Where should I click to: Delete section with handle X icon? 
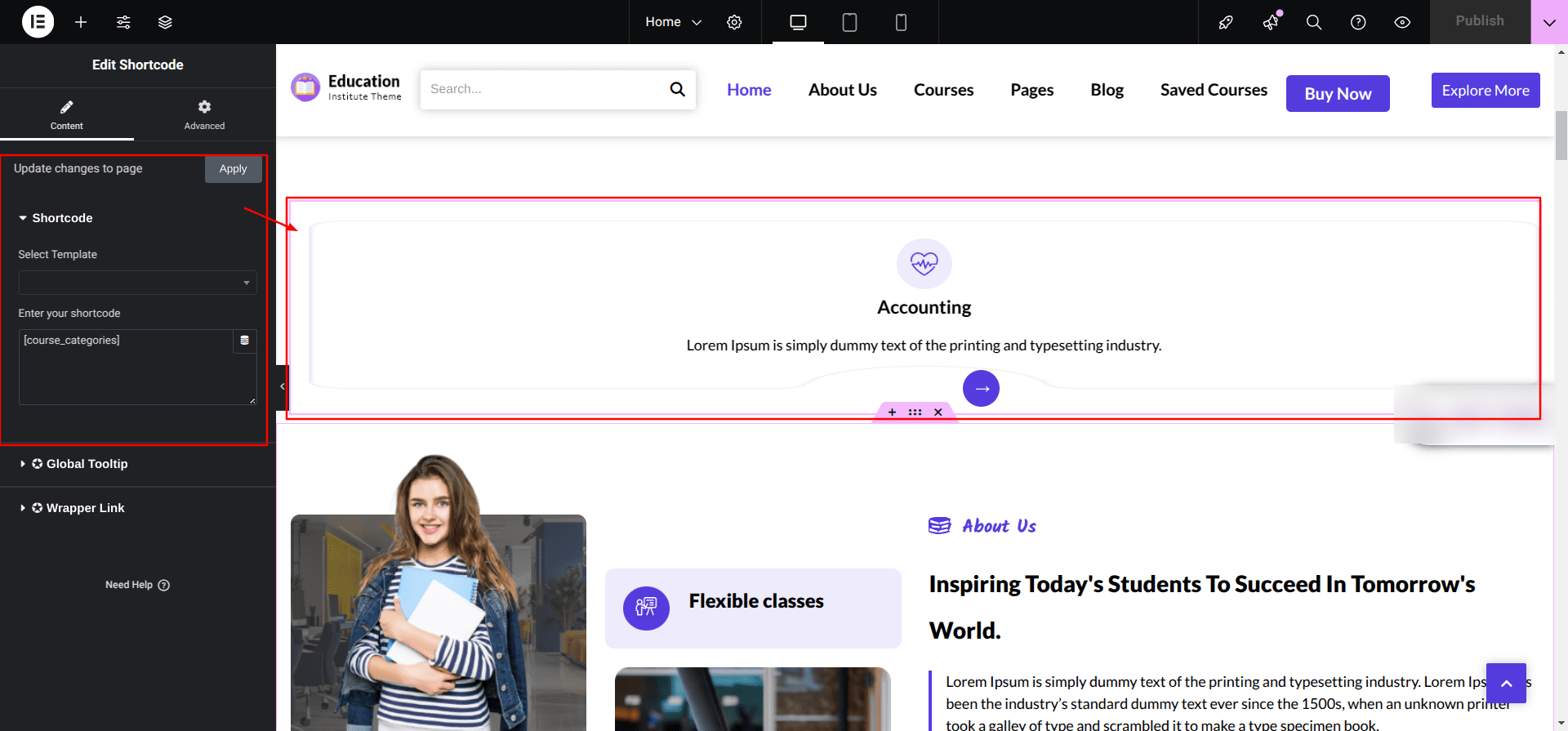(938, 412)
